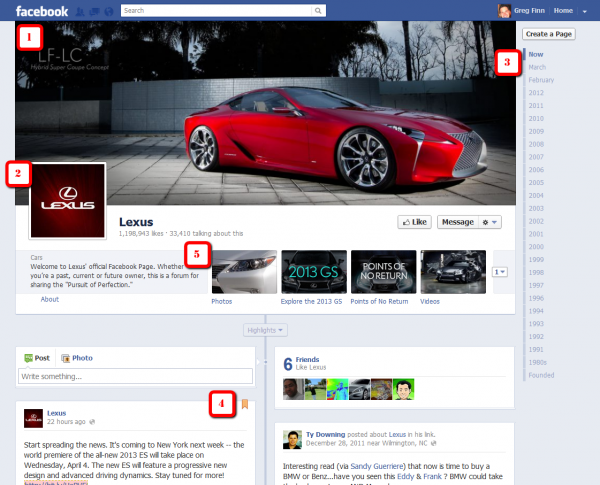The image size is (600, 485).
Task: Click the first friend photo in Friends box
Action: [x=293, y=389]
